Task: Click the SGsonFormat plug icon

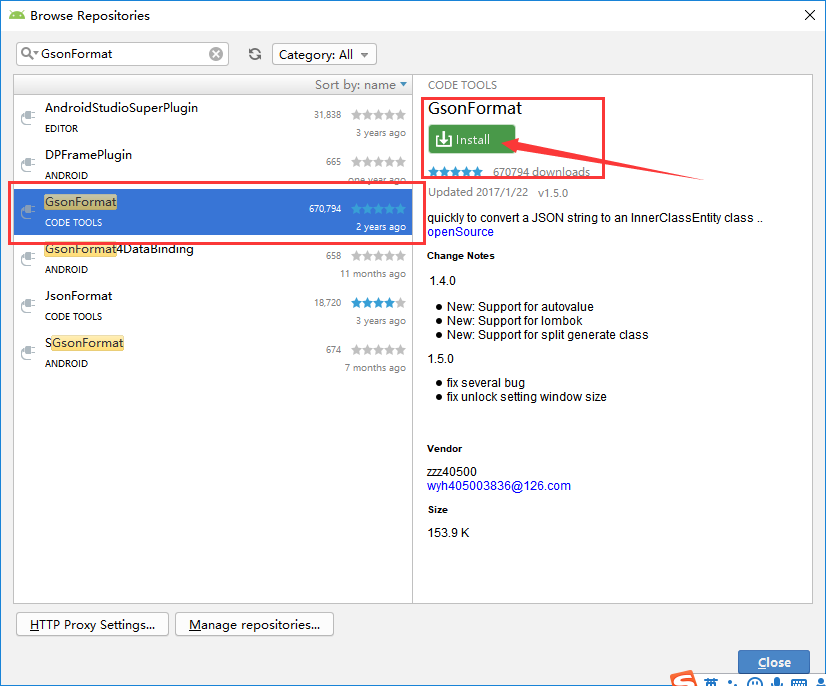Action: (x=27, y=352)
